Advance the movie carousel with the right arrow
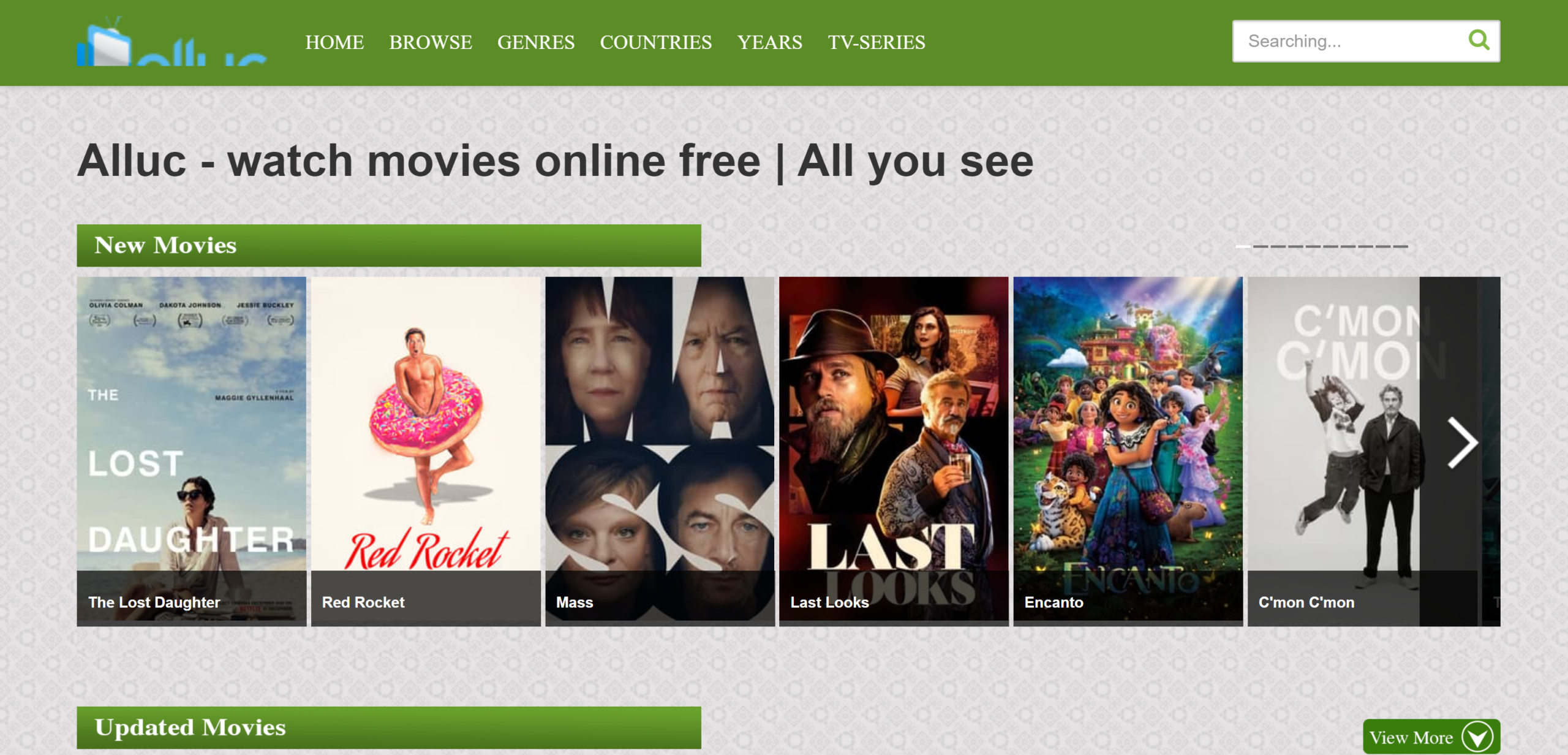Viewport: 1568px width, 755px height. (1463, 442)
